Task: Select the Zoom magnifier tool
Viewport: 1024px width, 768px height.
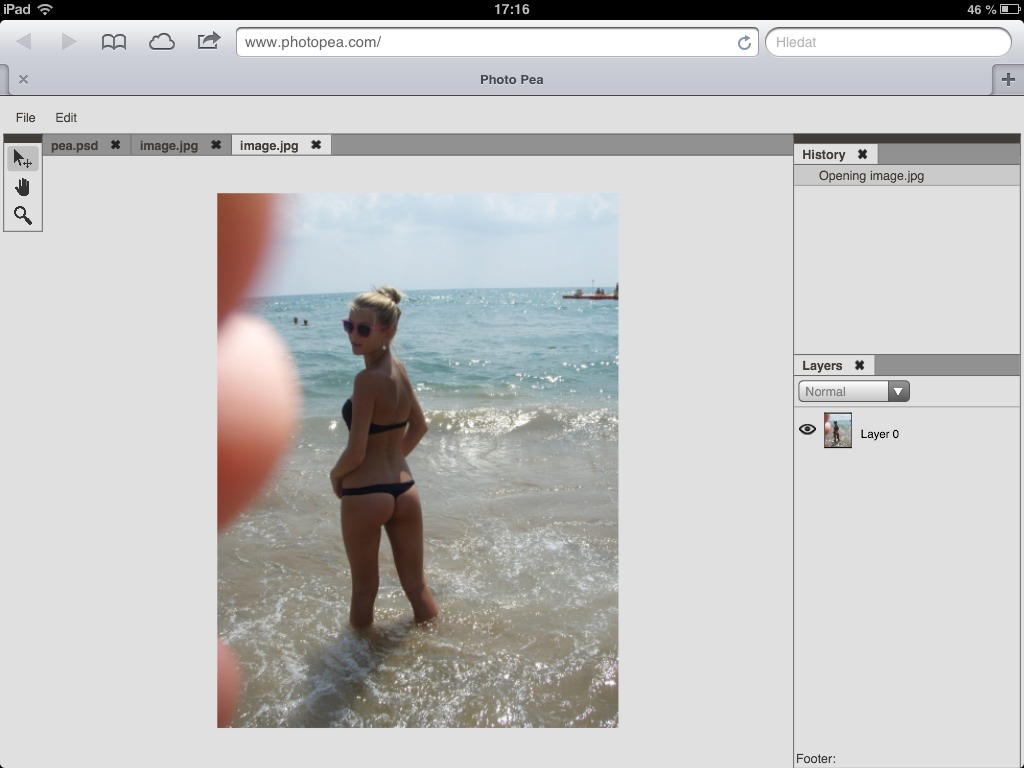Action: point(23,216)
